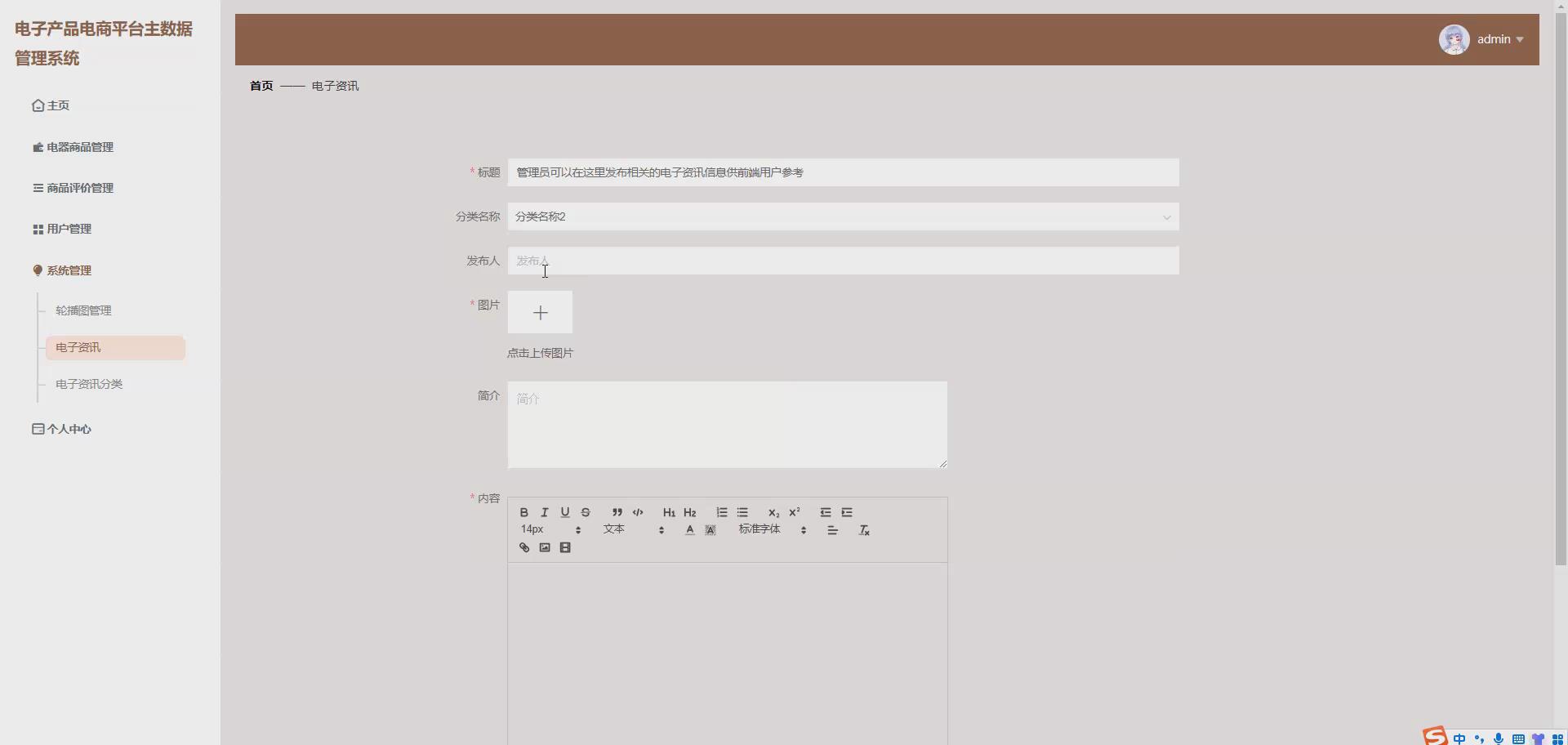Switch Chinese/English mode with 中 icon
The width and height of the screenshot is (1568, 745).
1459,738
